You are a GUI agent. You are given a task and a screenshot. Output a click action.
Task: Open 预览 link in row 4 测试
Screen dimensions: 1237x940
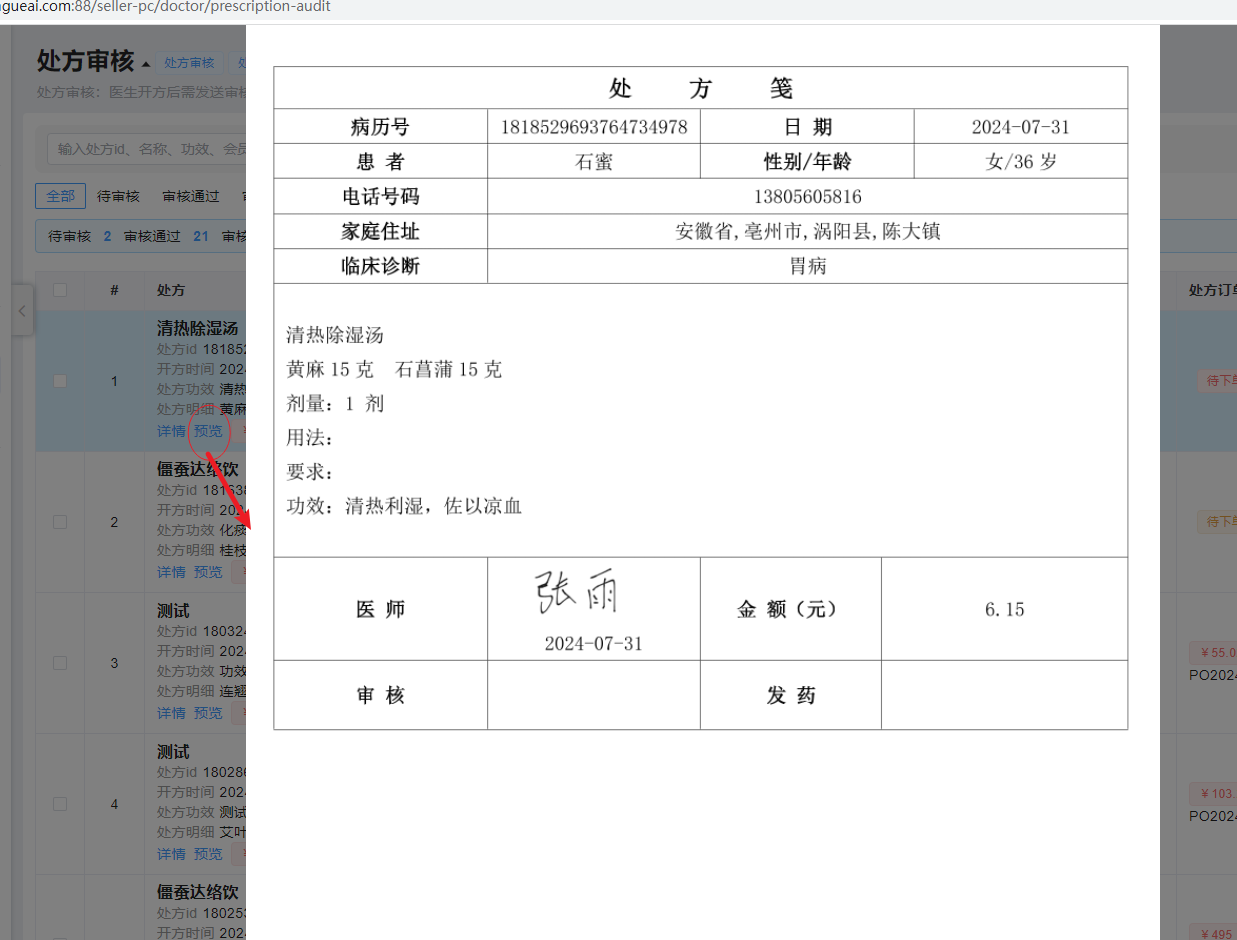208,854
